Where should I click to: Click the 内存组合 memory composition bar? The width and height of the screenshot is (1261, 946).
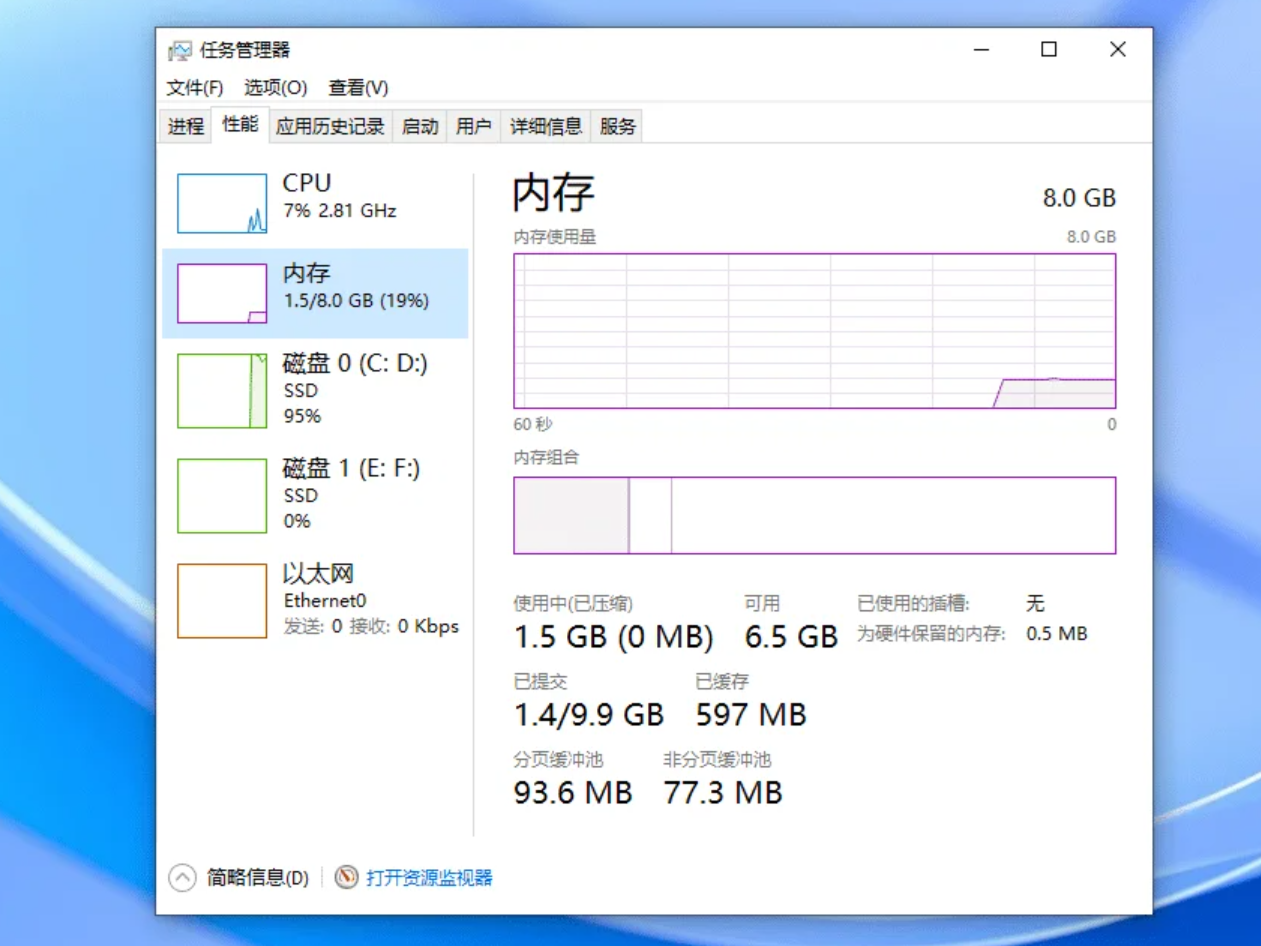click(x=814, y=515)
